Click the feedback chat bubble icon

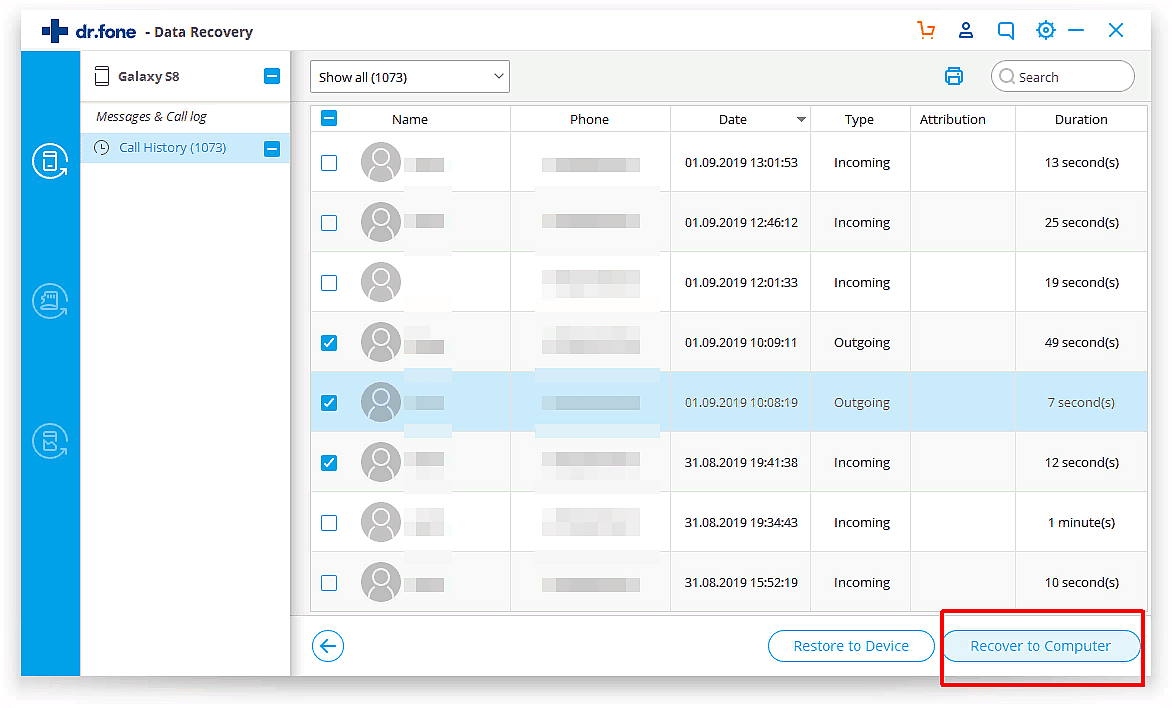coord(1006,31)
